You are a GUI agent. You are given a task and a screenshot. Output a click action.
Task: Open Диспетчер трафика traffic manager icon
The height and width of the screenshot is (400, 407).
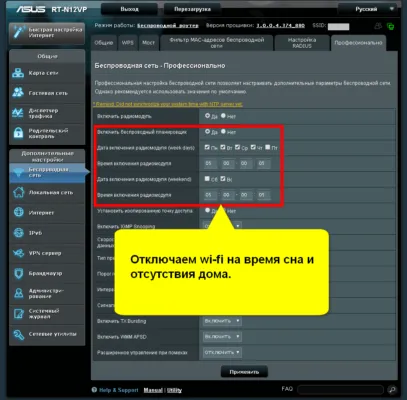[18, 113]
